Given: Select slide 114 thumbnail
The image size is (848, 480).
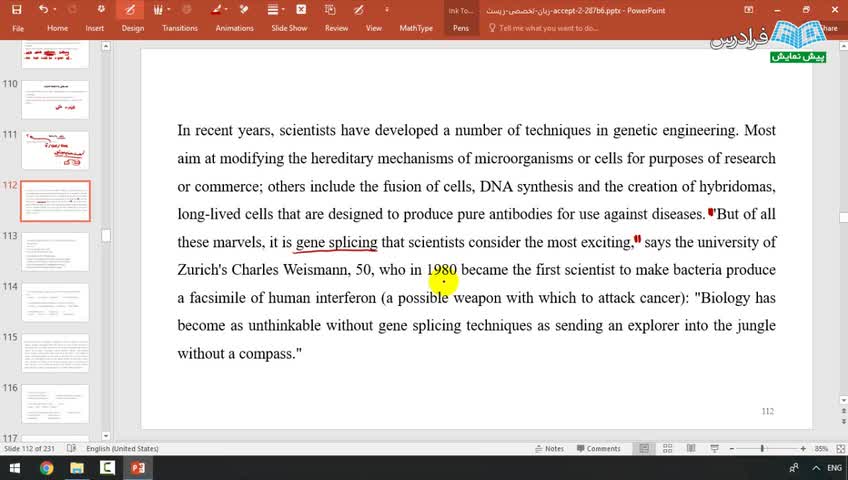Looking at the screenshot, I should click(x=55, y=303).
